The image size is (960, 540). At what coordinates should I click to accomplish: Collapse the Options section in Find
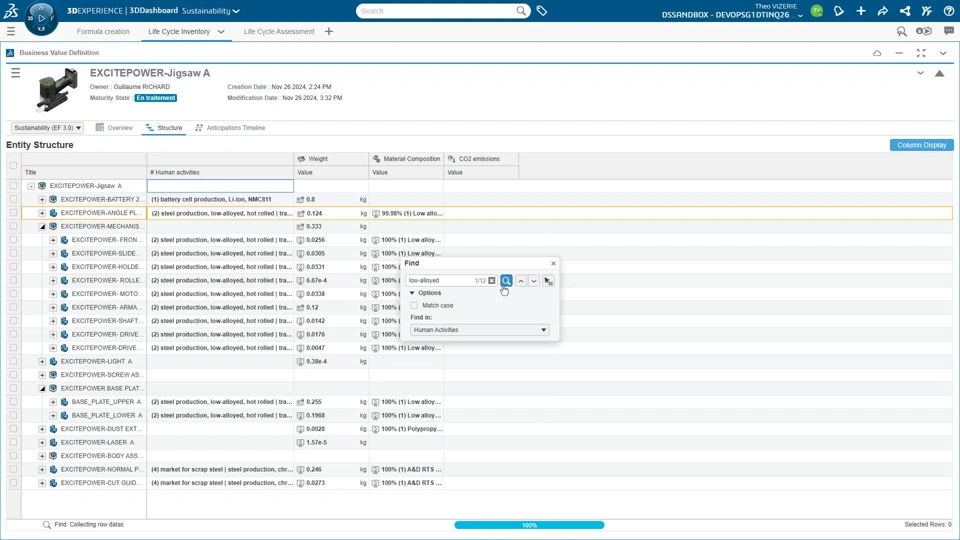(x=412, y=293)
